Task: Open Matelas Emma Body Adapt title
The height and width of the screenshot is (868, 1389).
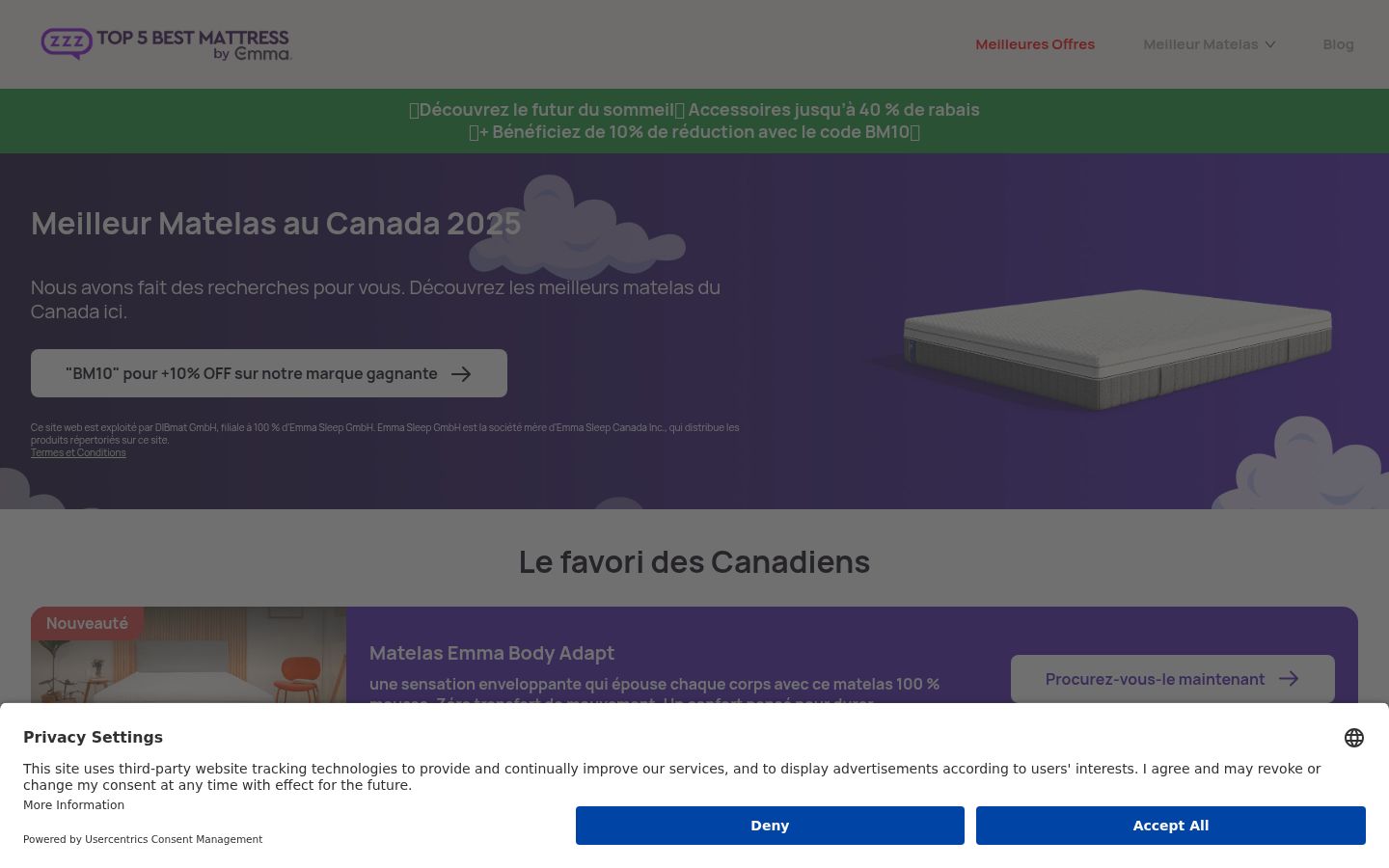Action: click(x=492, y=653)
